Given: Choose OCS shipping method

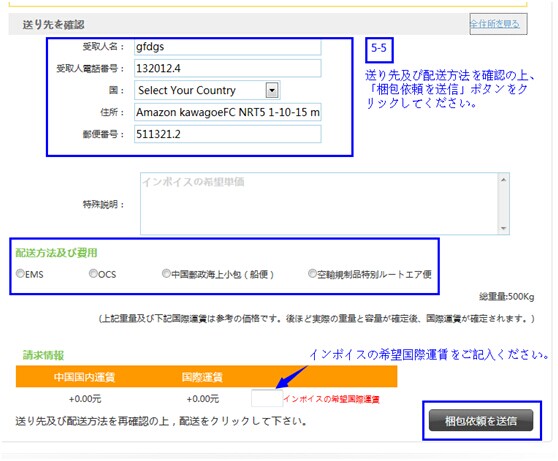Looking at the screenshot, I should (93, 273).
